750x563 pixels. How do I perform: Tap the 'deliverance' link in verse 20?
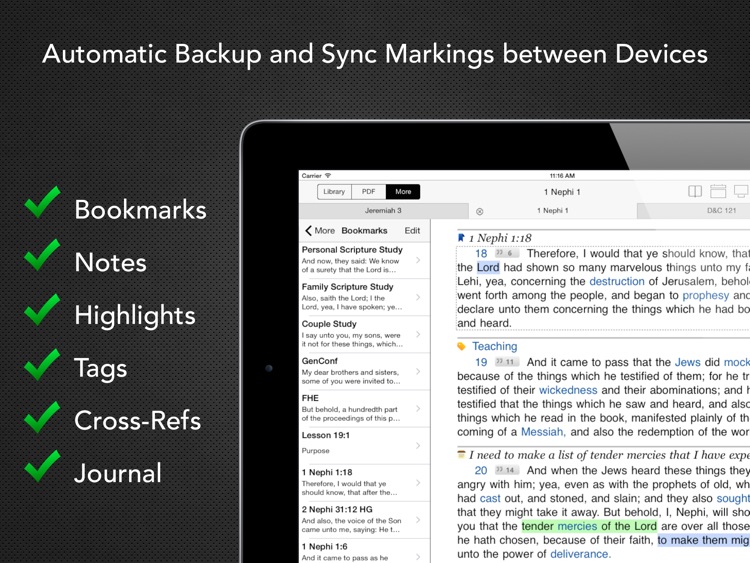581,554
